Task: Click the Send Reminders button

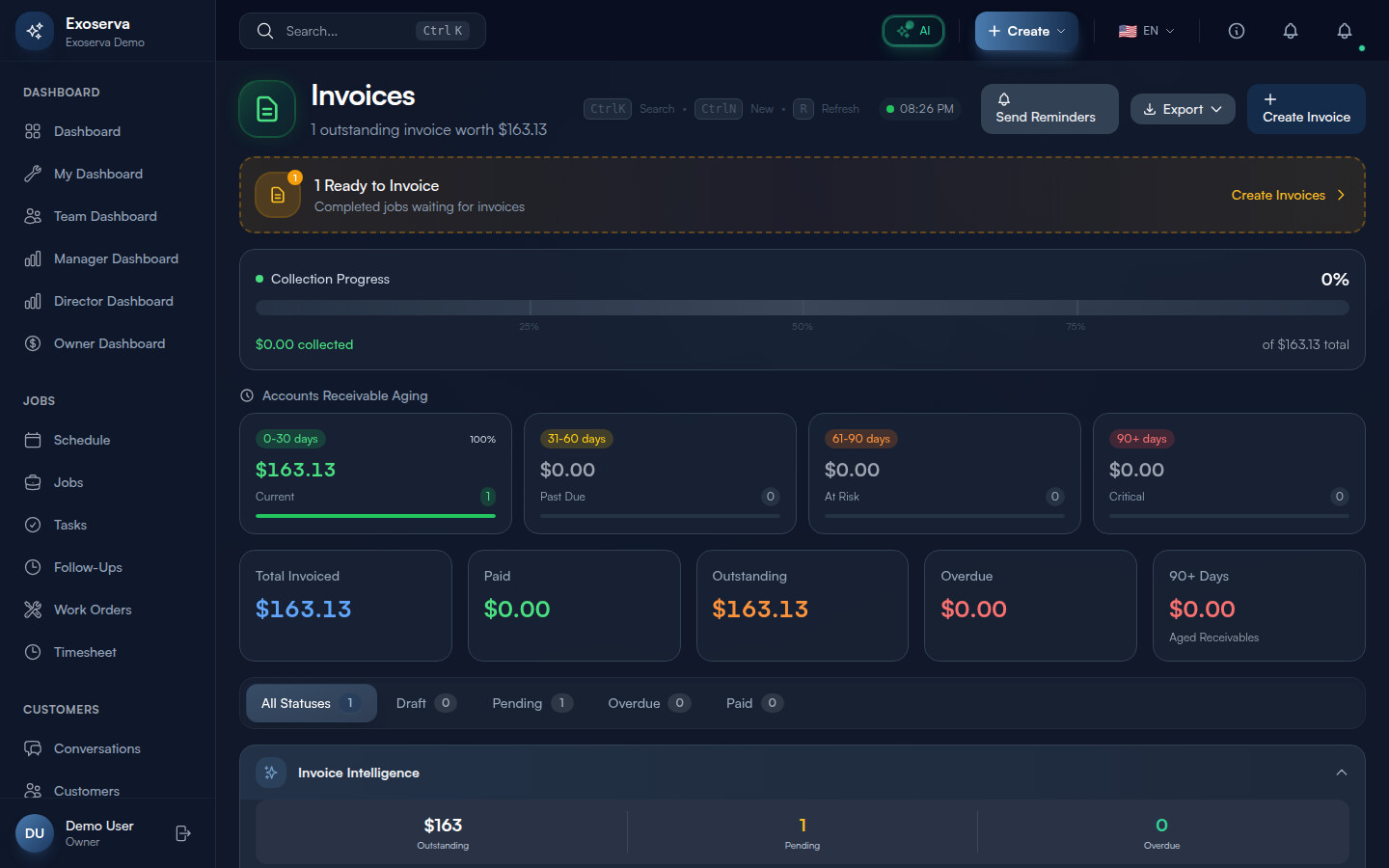Action: pyautogui.click(x=1049, y=109)
